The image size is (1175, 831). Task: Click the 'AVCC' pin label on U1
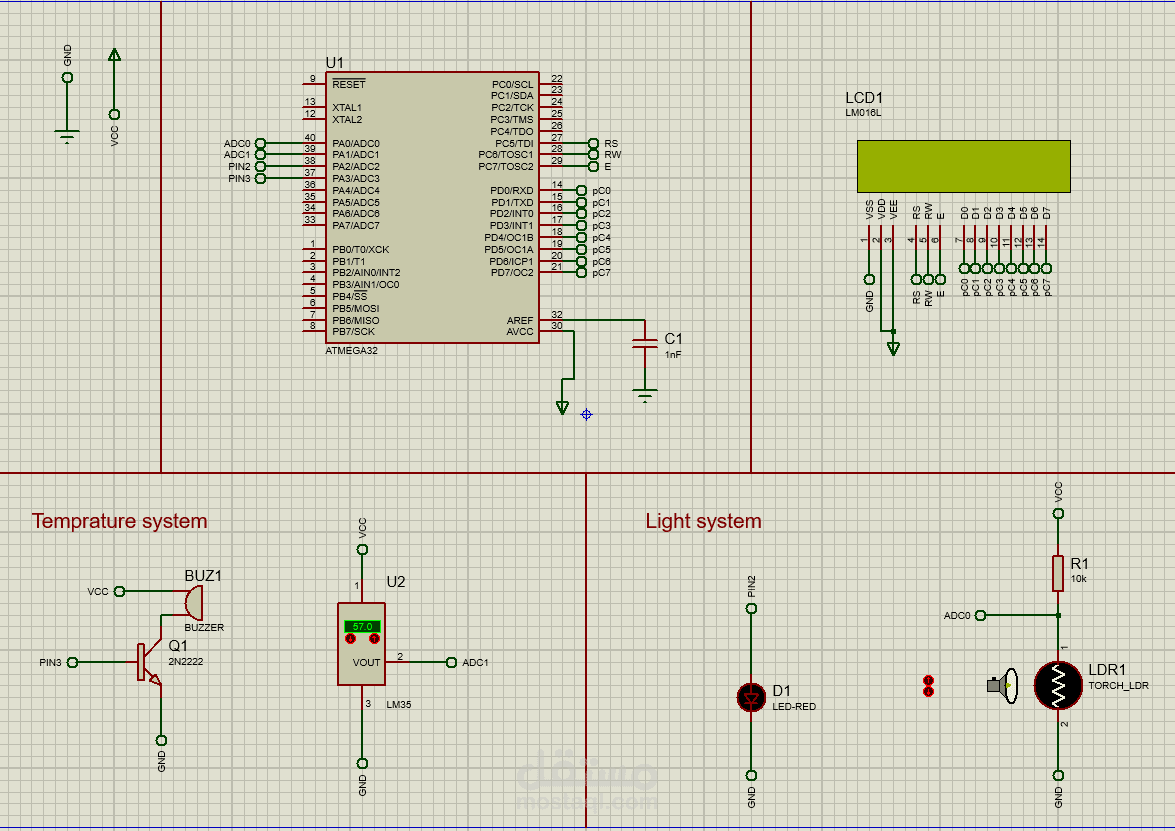click(520, 332)
